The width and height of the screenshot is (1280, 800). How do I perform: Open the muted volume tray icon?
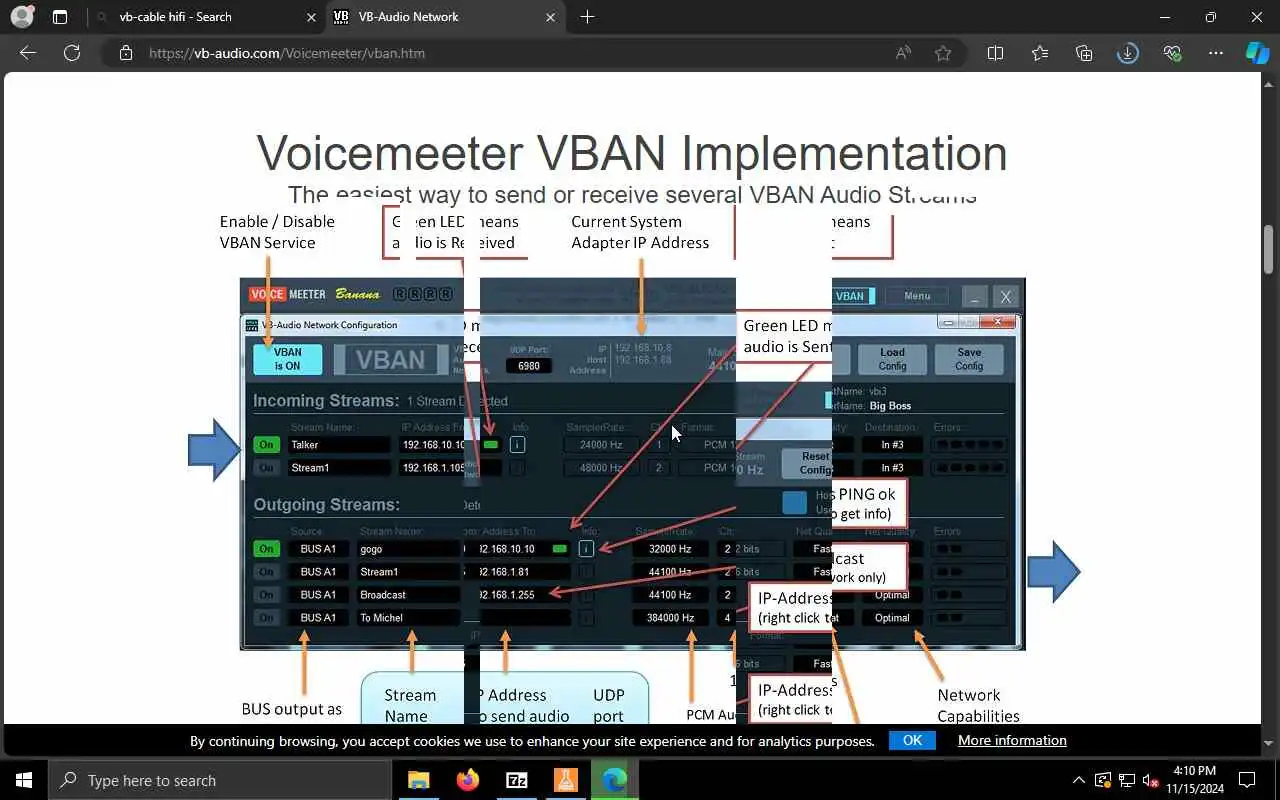click(1151, 780)
